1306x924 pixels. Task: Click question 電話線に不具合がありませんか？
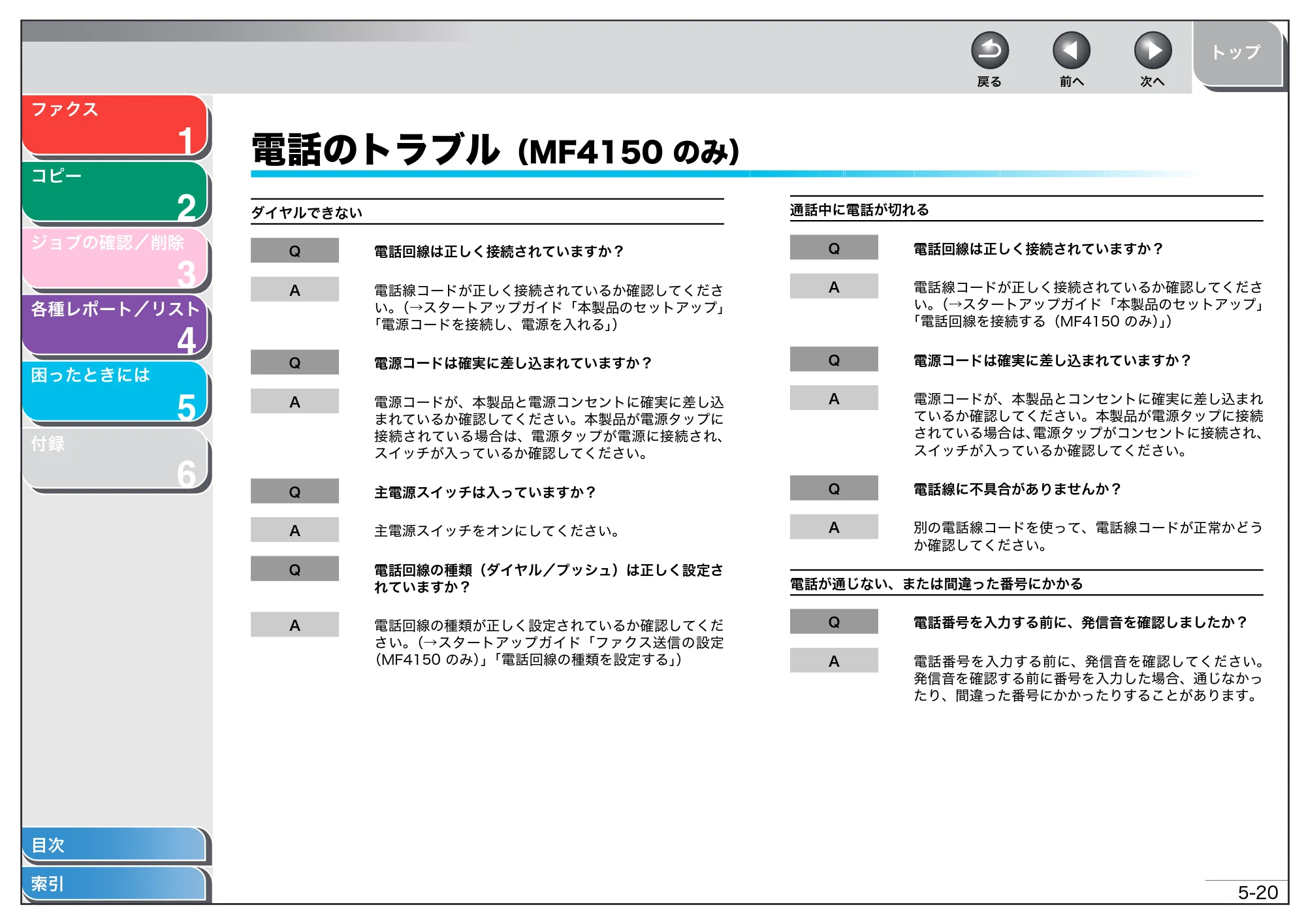tap(1017, 489)
